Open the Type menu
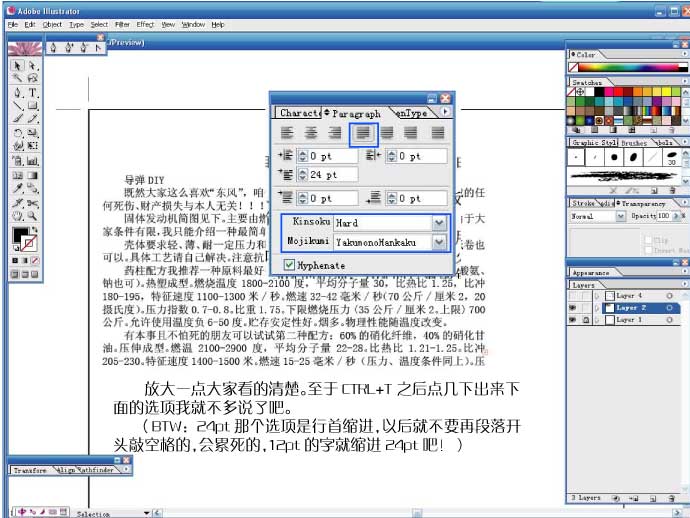690x518 pixels. coord(76,25)
